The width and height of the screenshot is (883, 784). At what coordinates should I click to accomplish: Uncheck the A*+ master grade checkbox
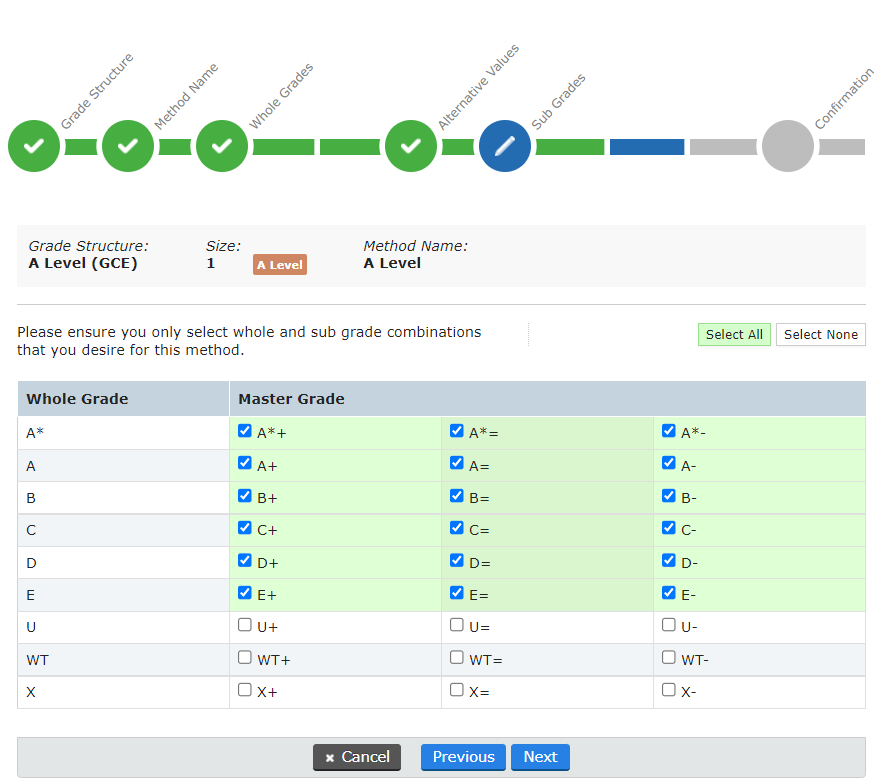(244, 430)
